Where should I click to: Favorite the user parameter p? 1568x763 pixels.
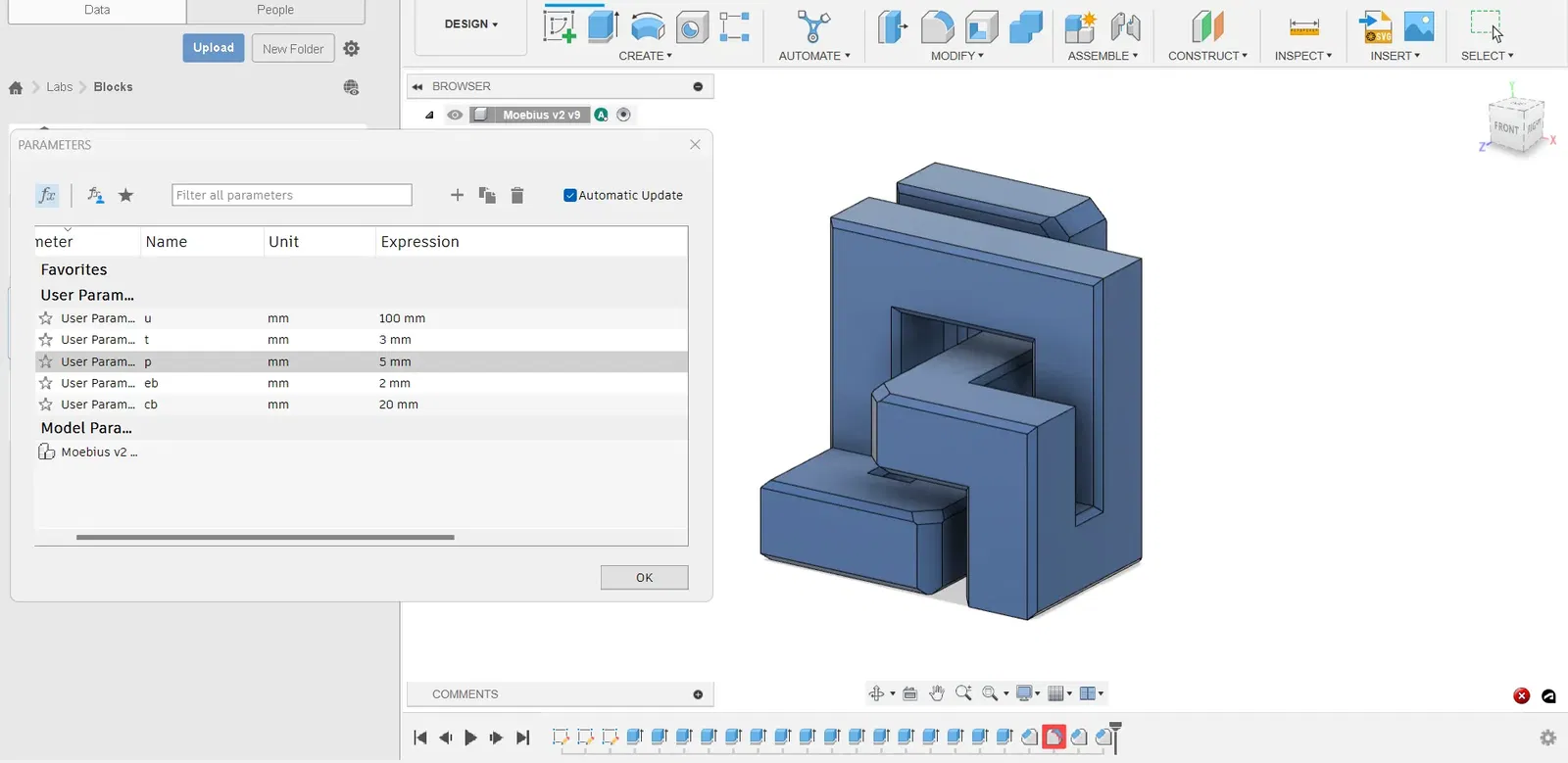(45, 361)
